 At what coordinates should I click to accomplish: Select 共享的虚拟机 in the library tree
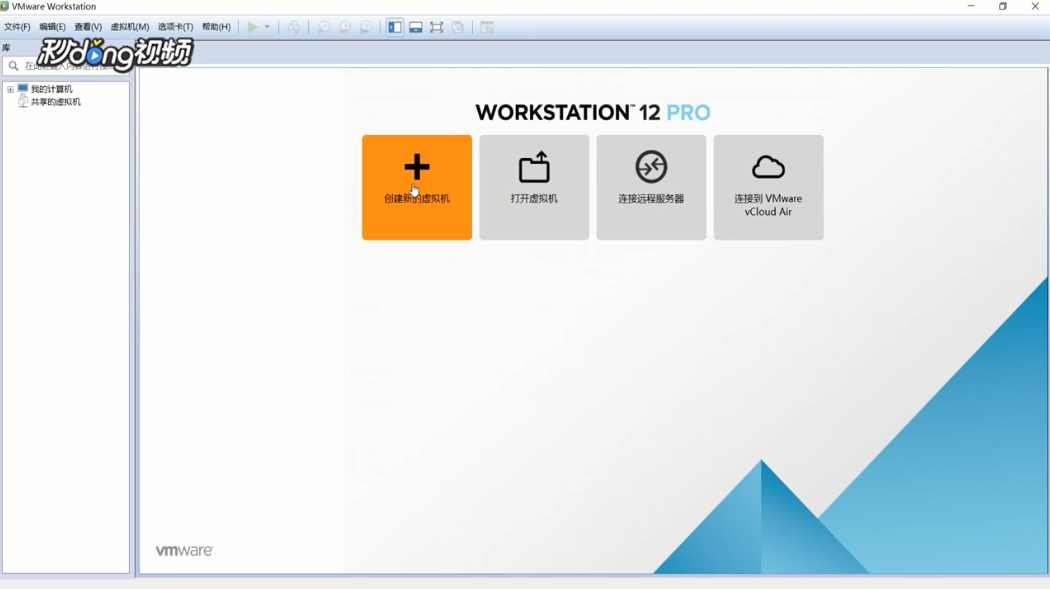(56, 102)
